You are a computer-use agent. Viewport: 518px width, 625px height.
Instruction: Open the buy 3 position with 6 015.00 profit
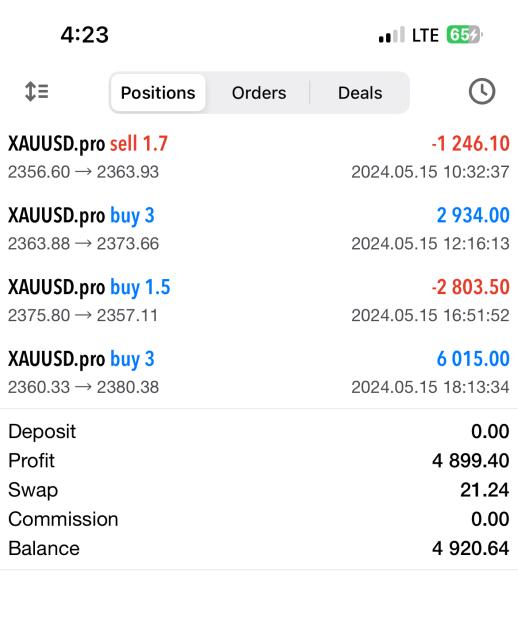pos(259,373)
